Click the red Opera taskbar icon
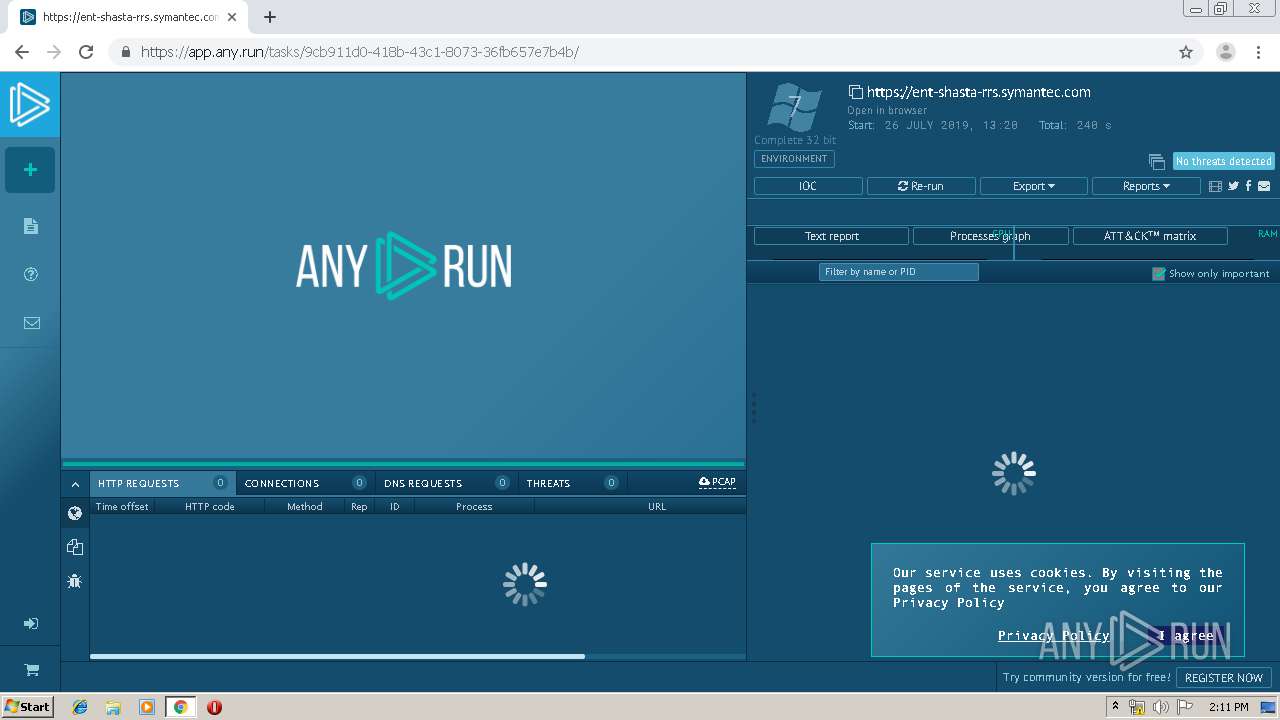This screenshot has width=1280, height=720. pyautogui.click(x=214, y=707)
